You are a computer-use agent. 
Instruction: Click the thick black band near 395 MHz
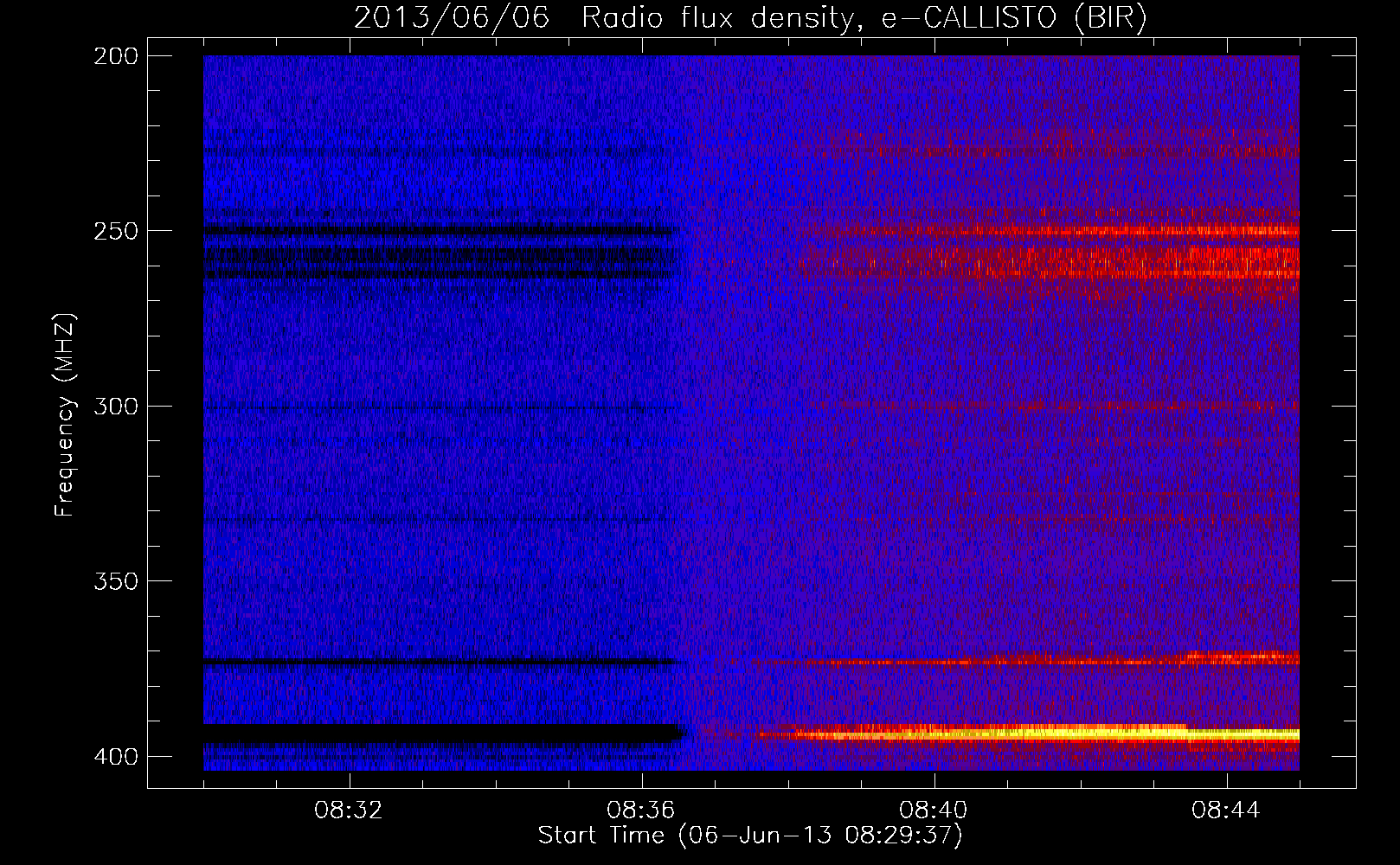coord(444,734)
